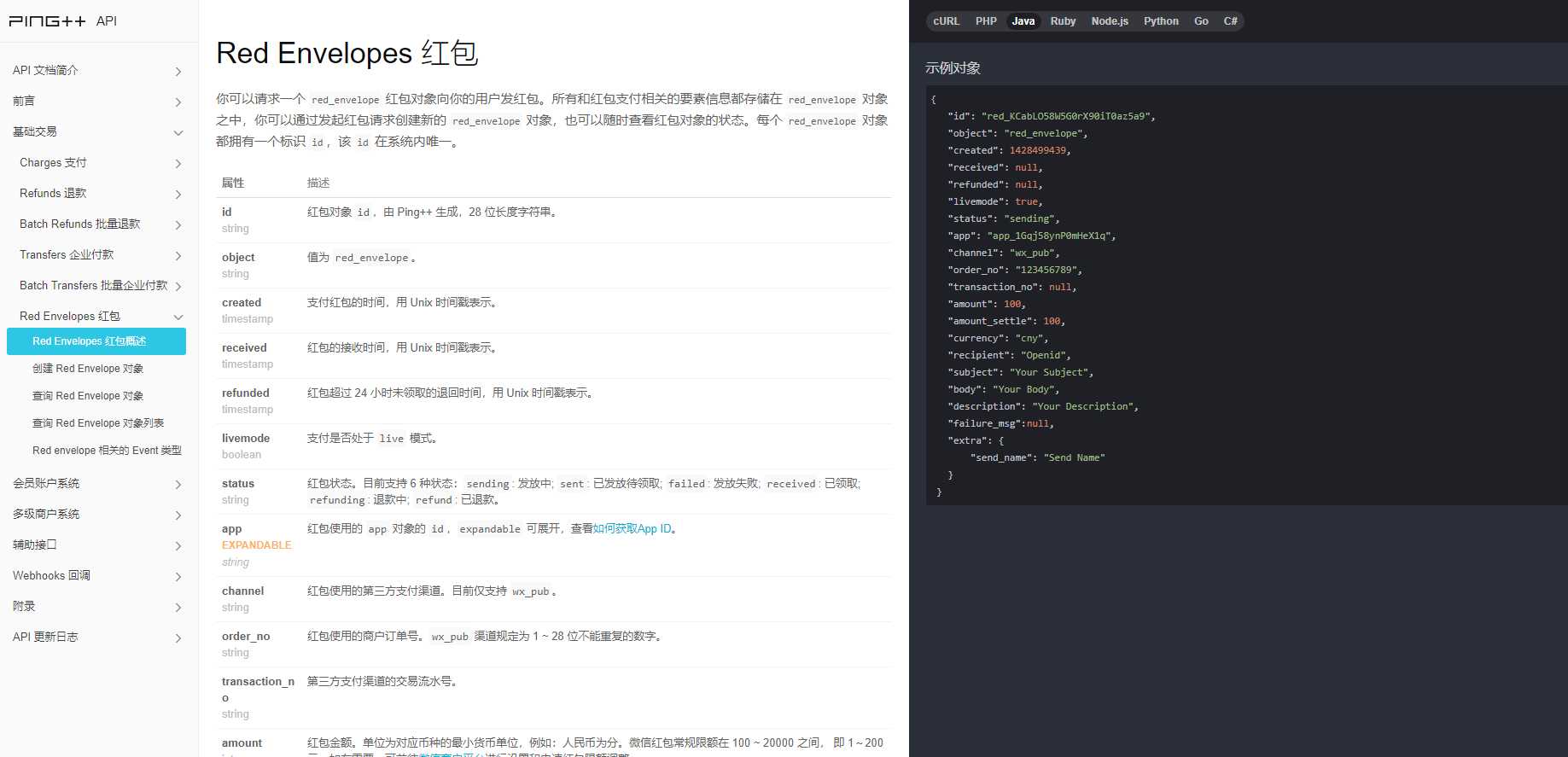Open Red envelope 相关的 Event 类型 page
The width and height of the screenshot is (1568, 757).
107,451
